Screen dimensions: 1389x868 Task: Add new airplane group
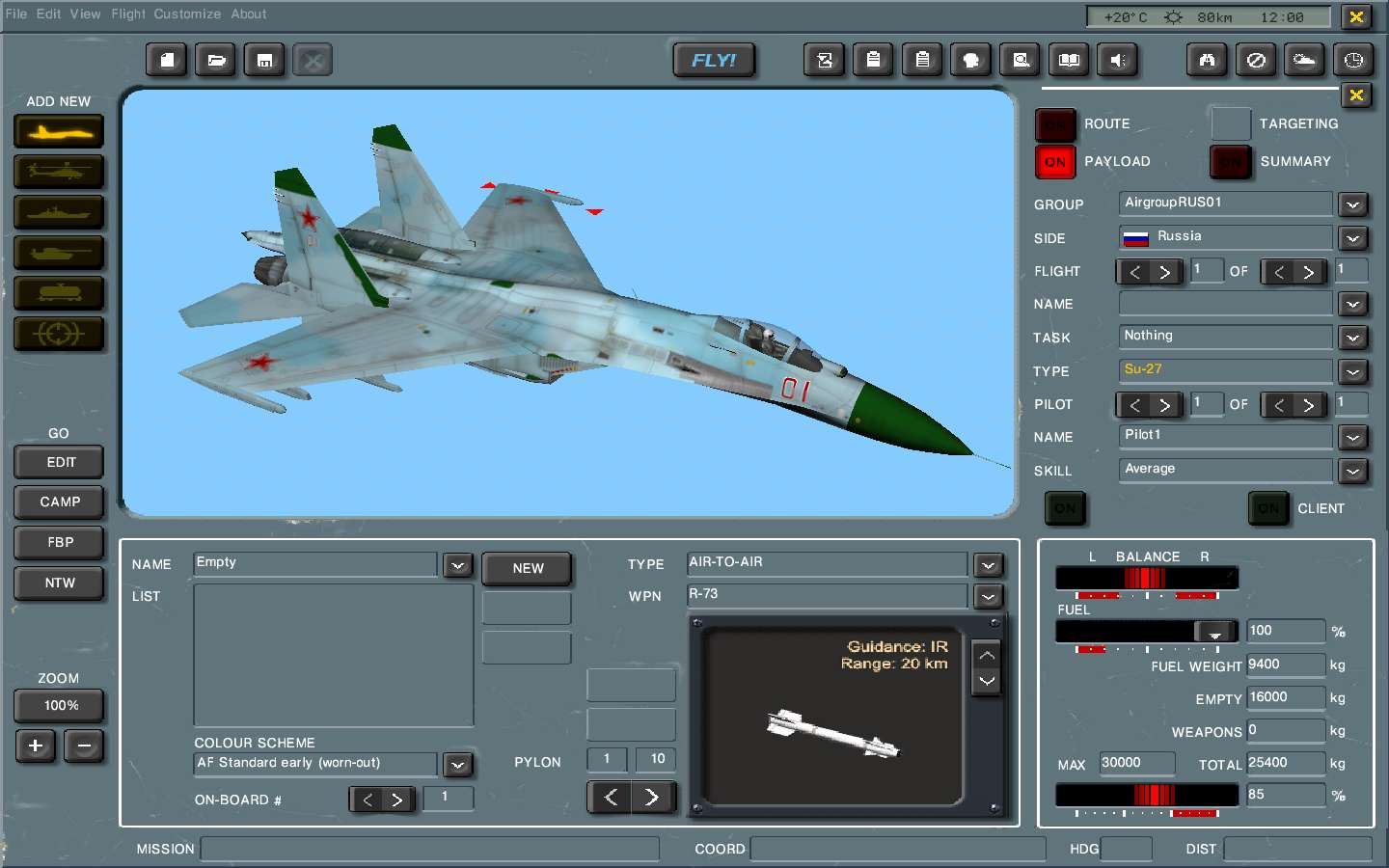(x=59, y=132)
